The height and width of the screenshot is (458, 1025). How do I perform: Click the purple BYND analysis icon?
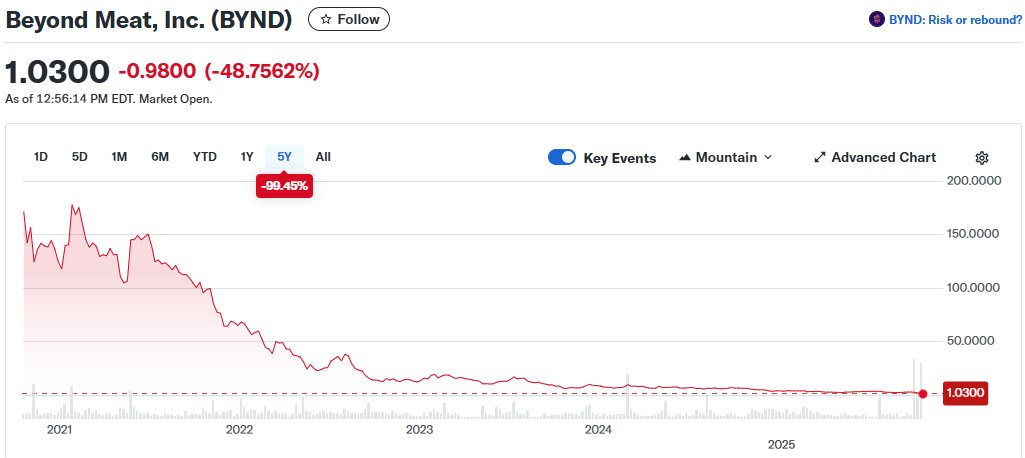(877, 19)
